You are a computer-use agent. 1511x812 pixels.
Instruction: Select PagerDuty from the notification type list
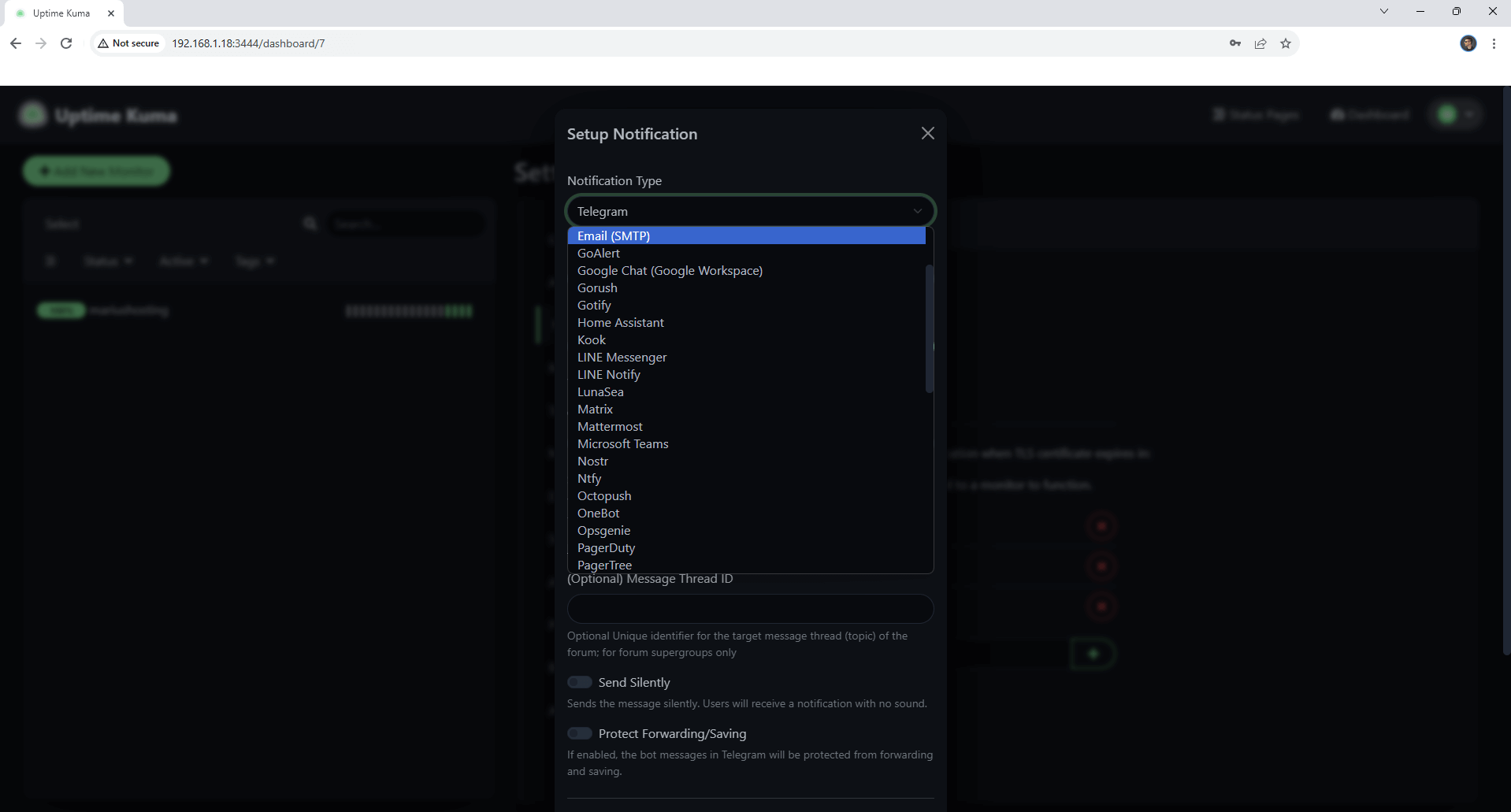[x=606, y=547]
